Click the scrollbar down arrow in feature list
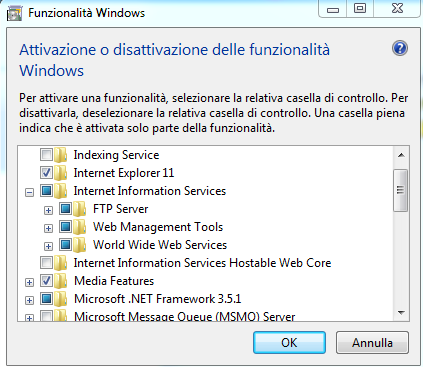The height and width of the screenshot is (367, 423). pyautogui.click(x=401, y=313)
